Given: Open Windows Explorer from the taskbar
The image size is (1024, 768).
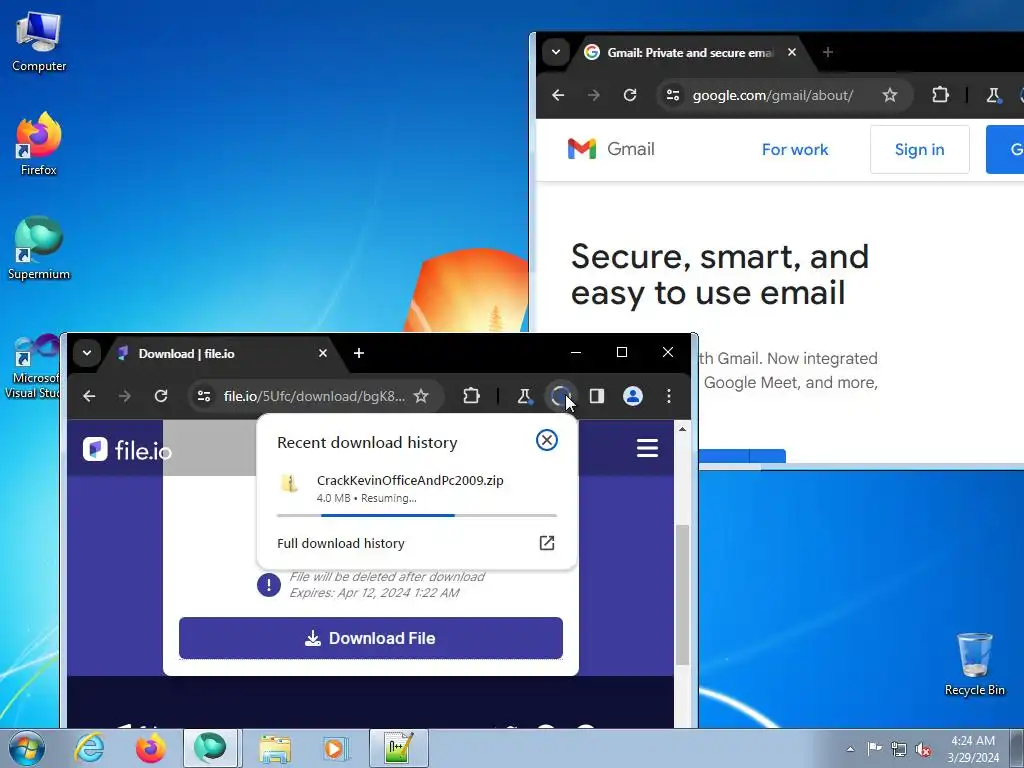Looking at the screenshot, I should pyautogui.click(x=275, y=748).
